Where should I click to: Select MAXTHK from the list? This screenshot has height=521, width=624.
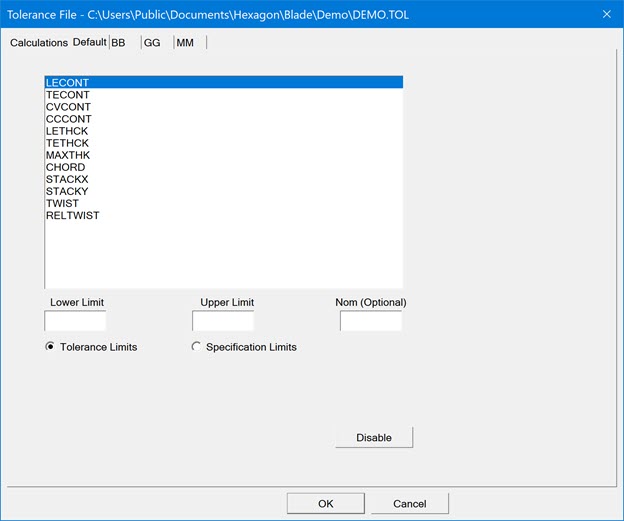click(68, 155)
